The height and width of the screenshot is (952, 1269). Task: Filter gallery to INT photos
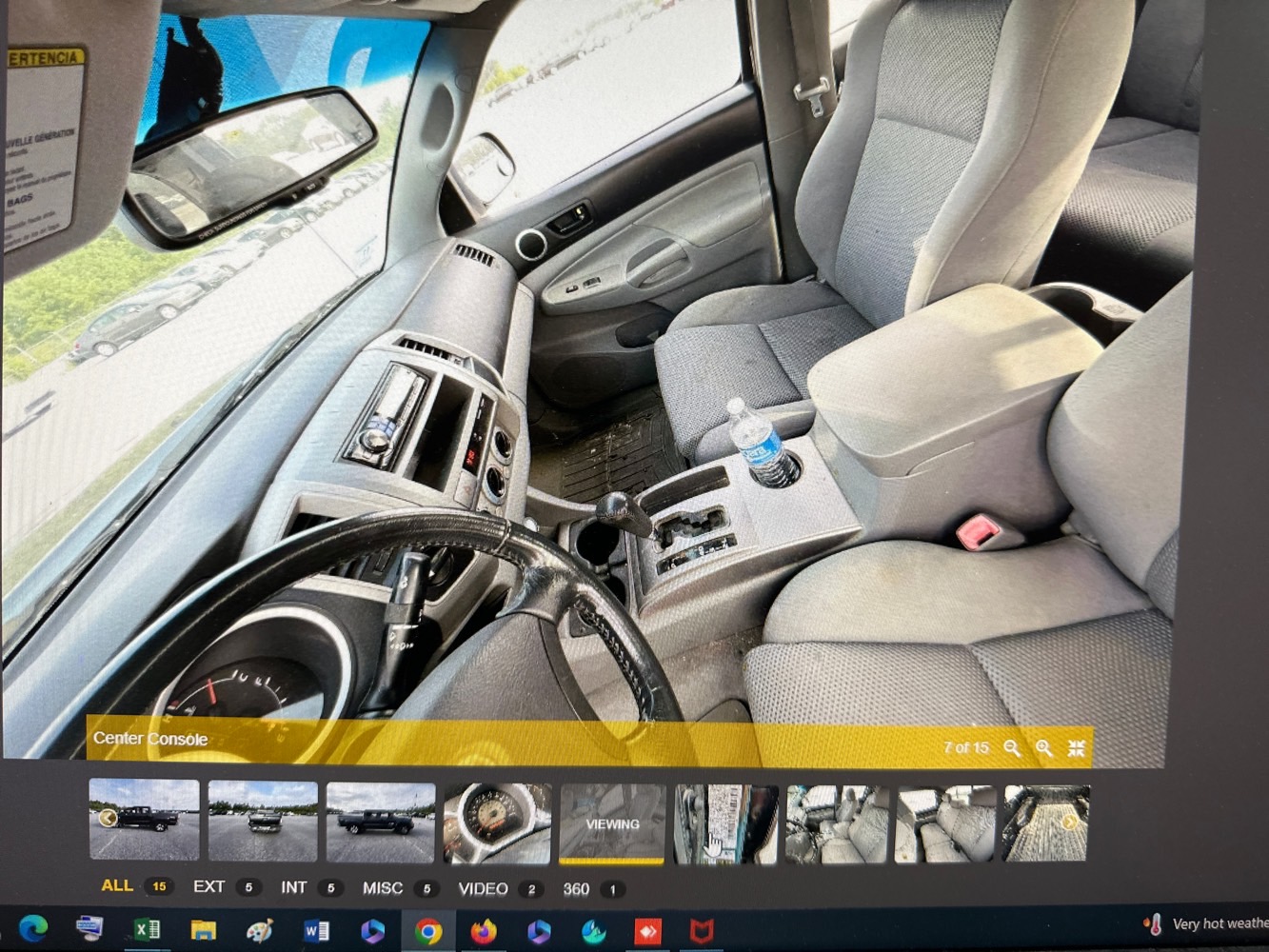[x=310, y=887]
